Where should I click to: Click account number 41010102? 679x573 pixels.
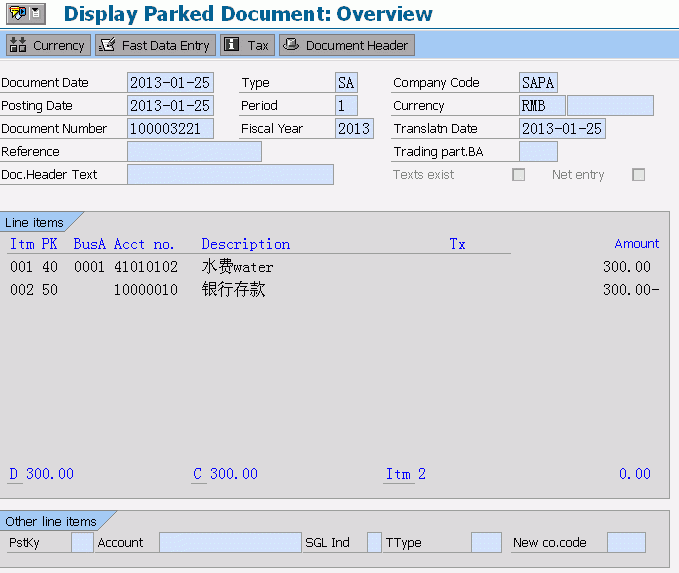(x=146, y=266)
